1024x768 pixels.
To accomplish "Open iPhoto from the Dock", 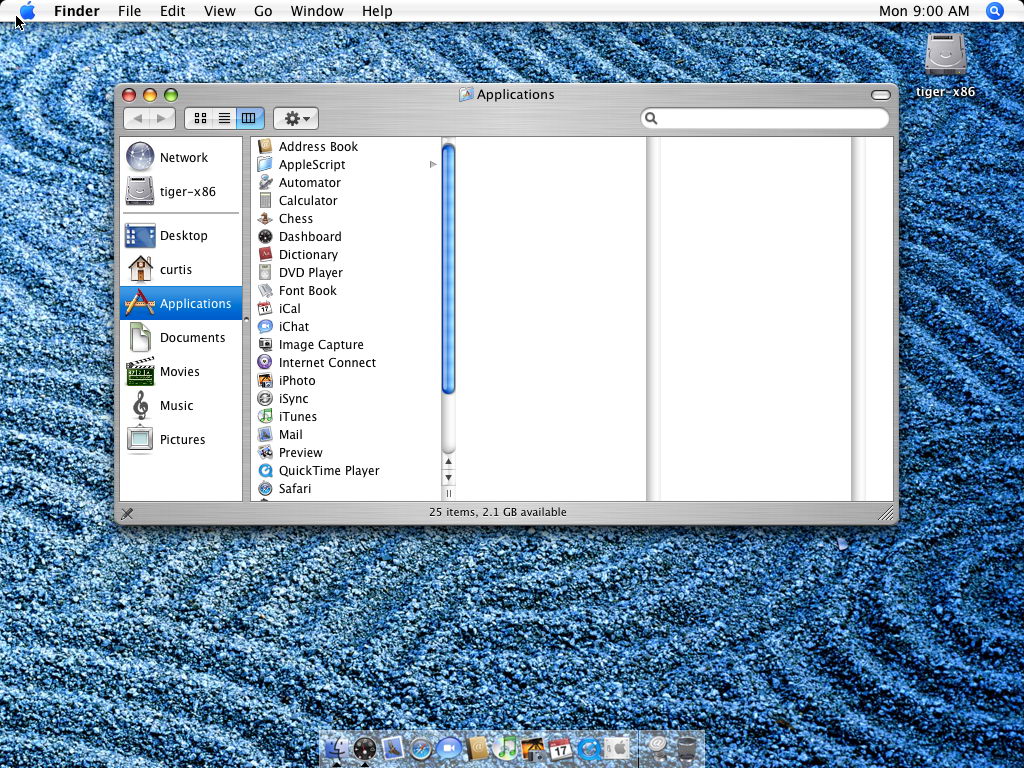I will click(533, 748).
